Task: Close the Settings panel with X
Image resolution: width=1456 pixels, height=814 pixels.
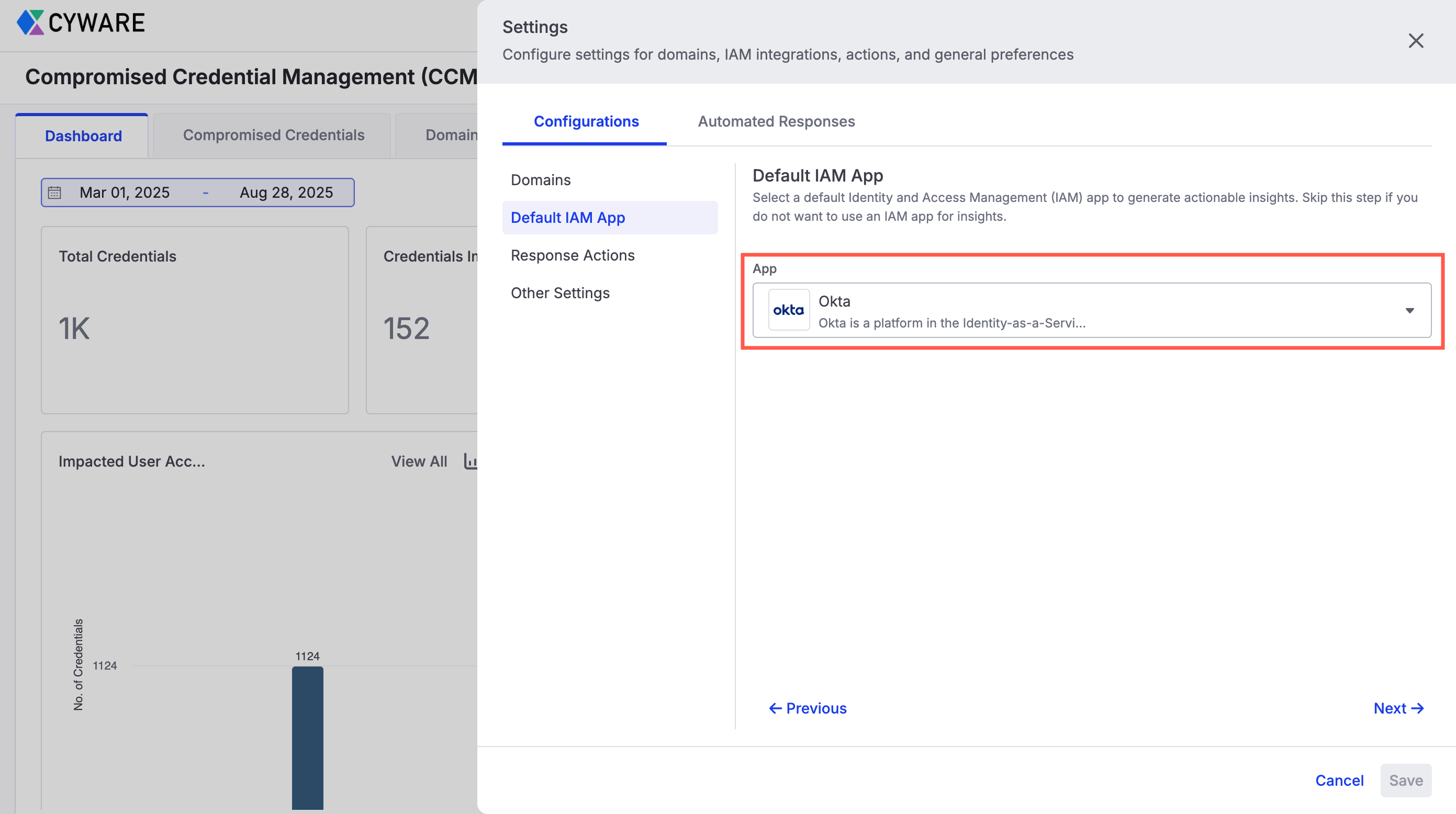Action: click(1415, 41)
